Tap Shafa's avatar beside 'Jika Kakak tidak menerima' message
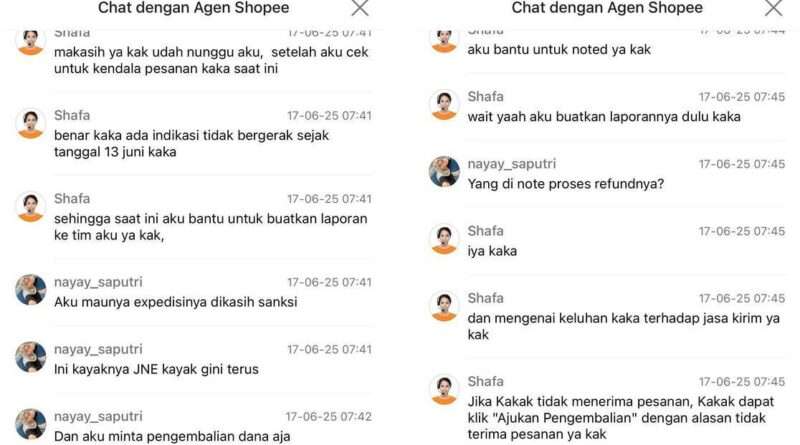 (444, 389)
